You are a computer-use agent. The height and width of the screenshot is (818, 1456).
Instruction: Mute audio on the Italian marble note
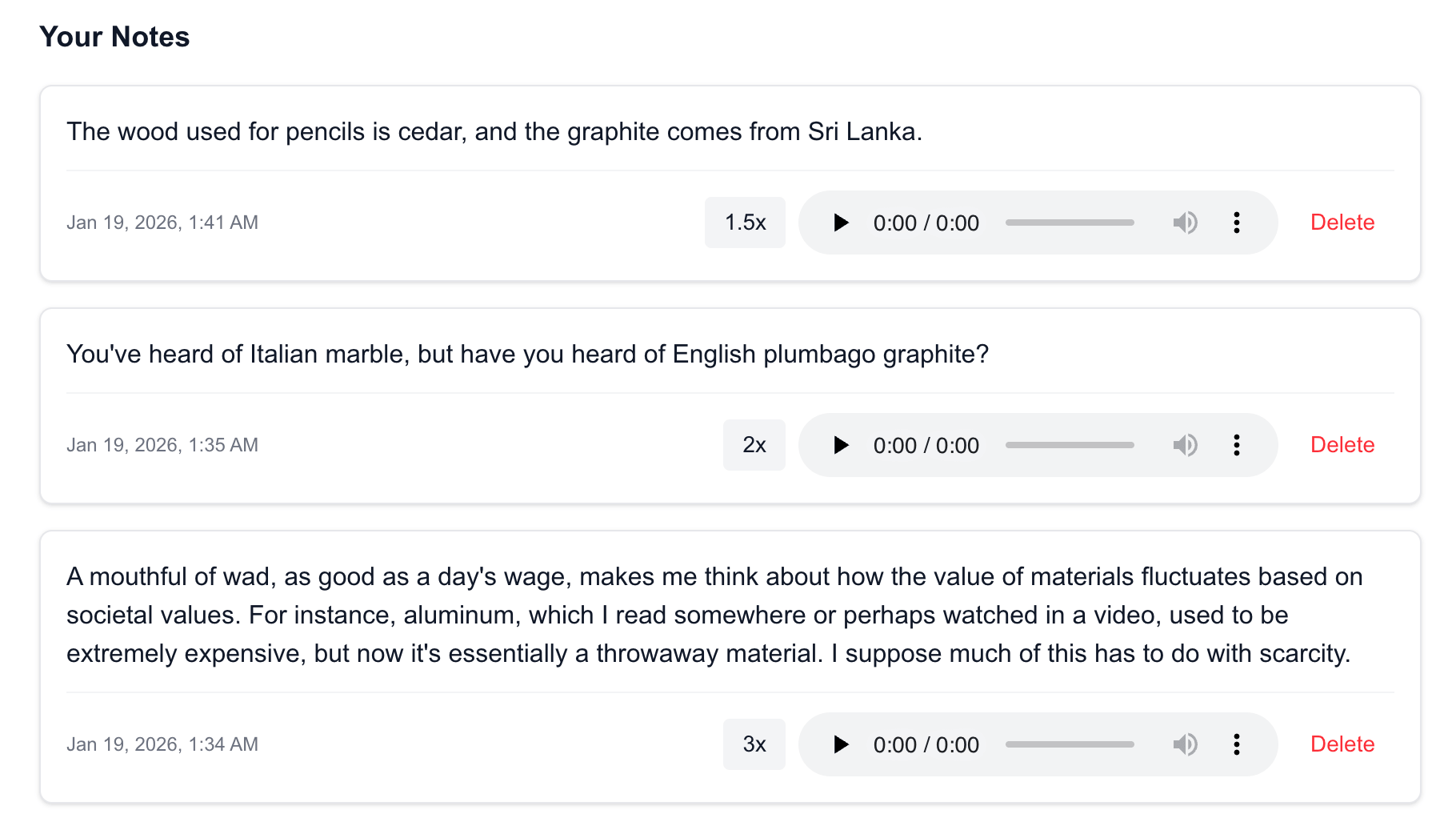point(1185,445)
